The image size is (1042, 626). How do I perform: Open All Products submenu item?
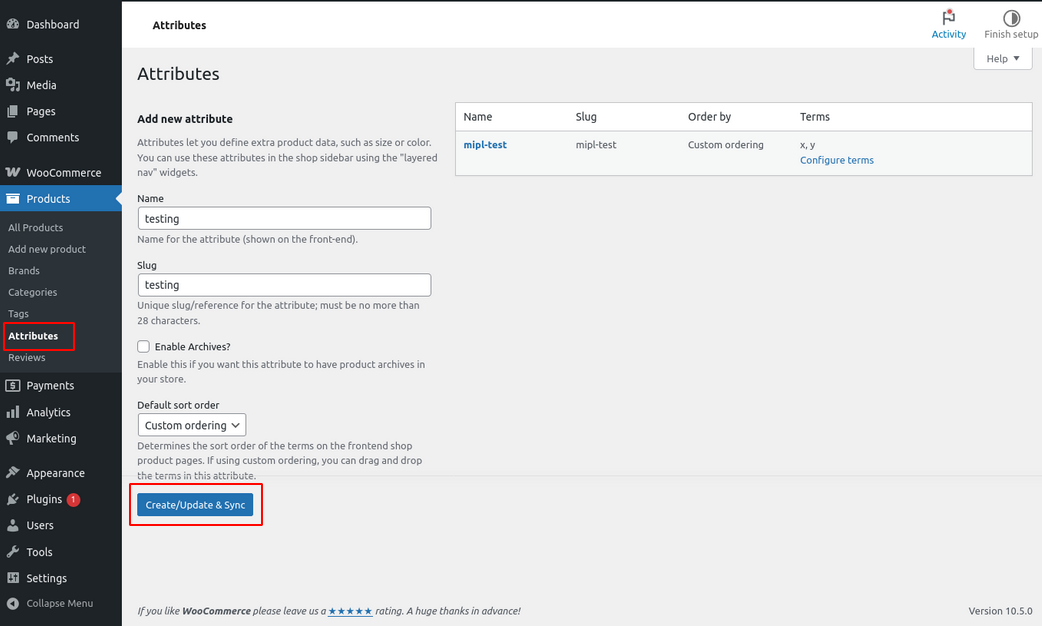click(36, 228)
